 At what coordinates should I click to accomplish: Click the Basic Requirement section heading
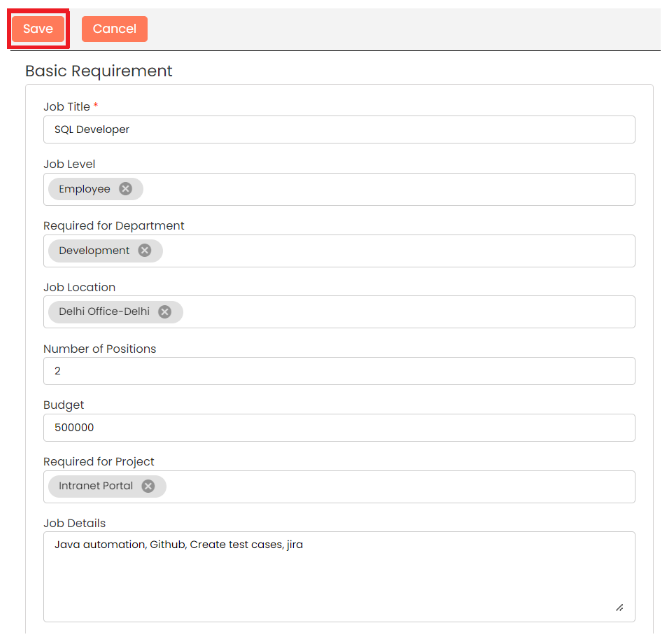click(x=99, y=71)
